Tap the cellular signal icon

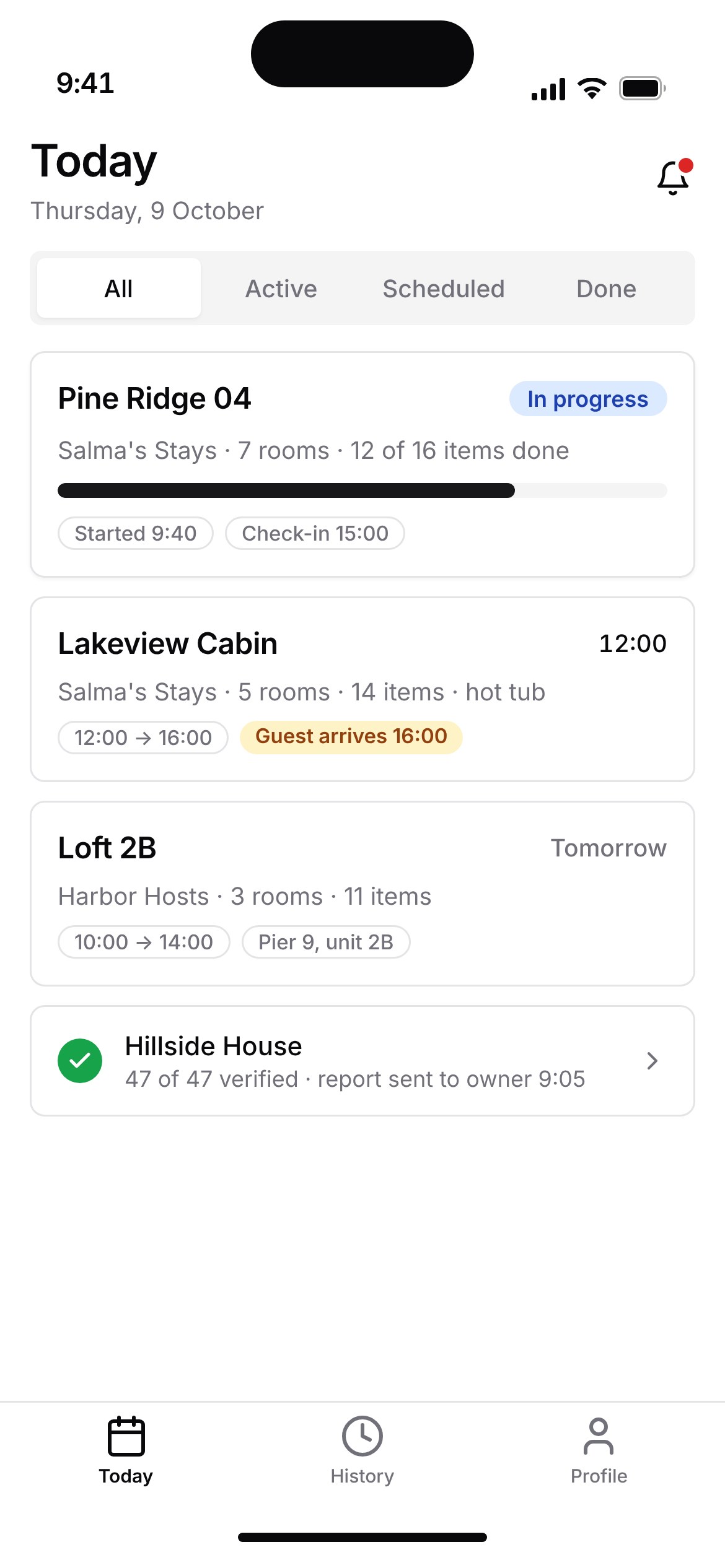(x=548, y=89)
